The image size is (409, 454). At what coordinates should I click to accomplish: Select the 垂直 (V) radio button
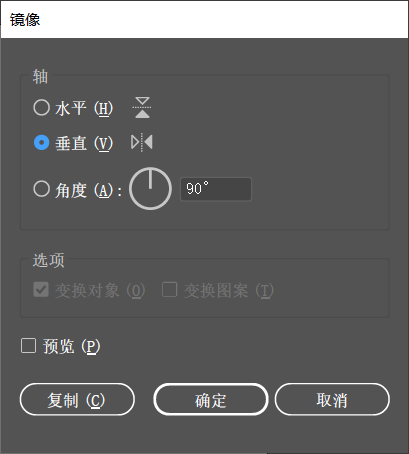pyautogui.click(x=42, y=142)
